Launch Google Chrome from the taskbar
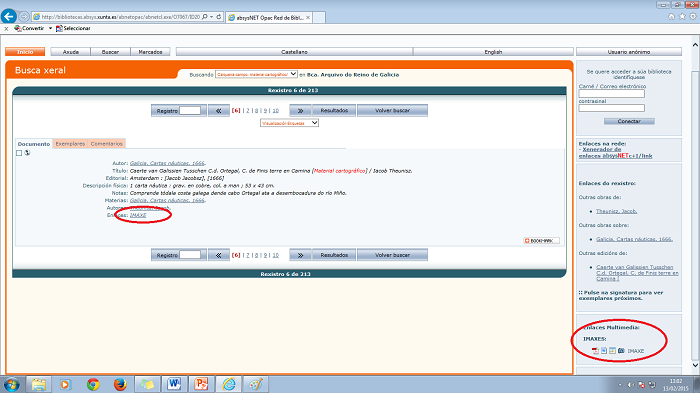The image size is (700, 393). [x=93, y=384]
